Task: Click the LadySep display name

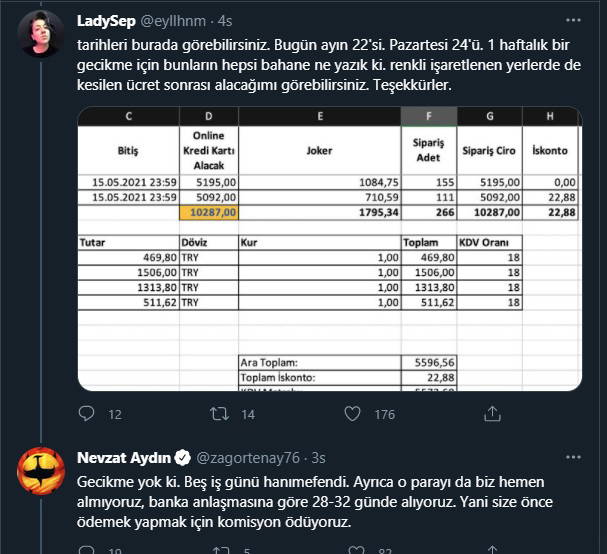Action: tap(107, 20)
